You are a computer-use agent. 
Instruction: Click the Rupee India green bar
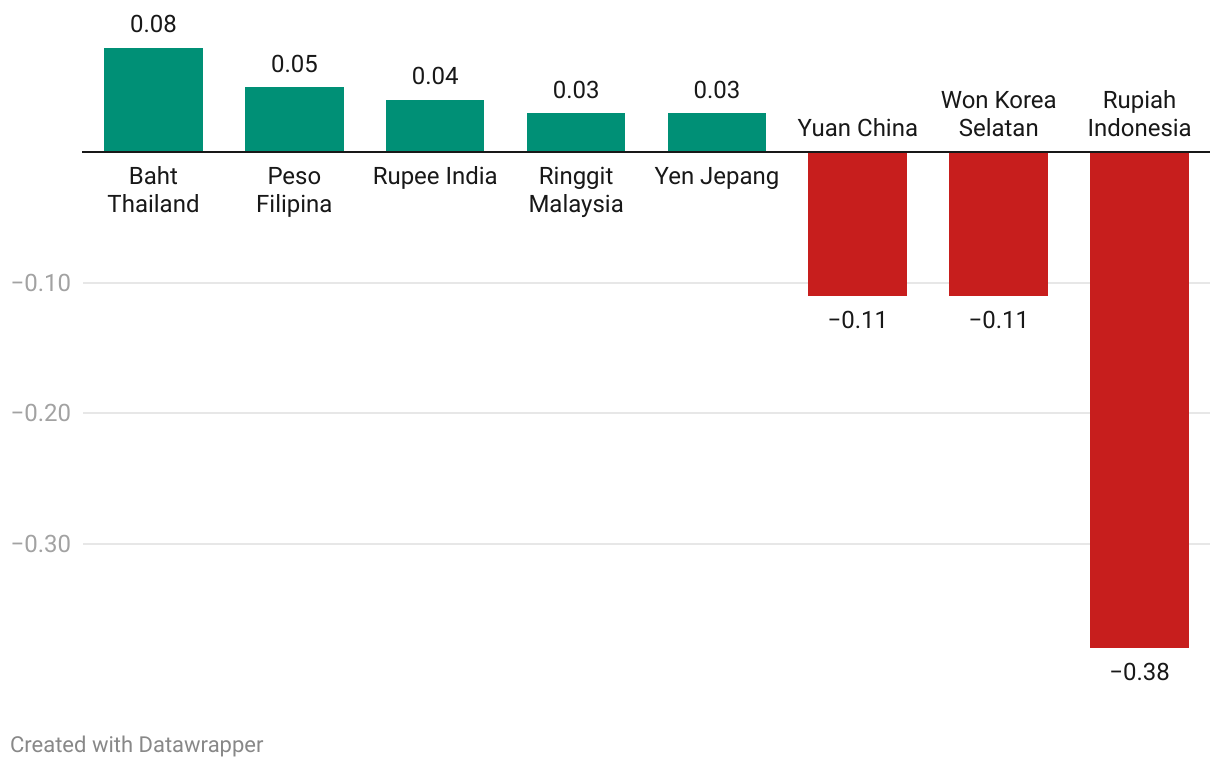(x=435, y=126)
